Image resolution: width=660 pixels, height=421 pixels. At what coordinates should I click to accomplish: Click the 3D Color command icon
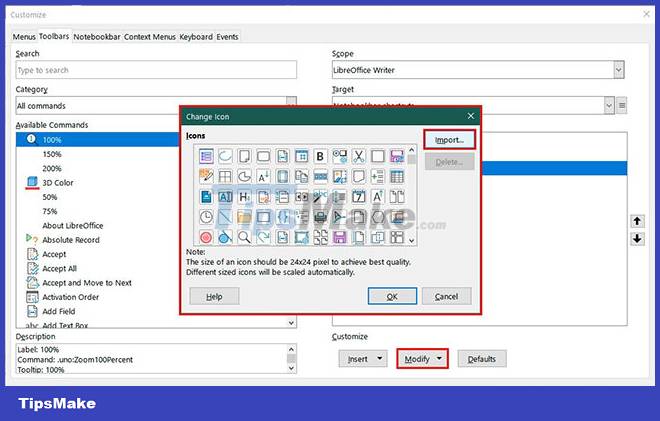[32, 182]
